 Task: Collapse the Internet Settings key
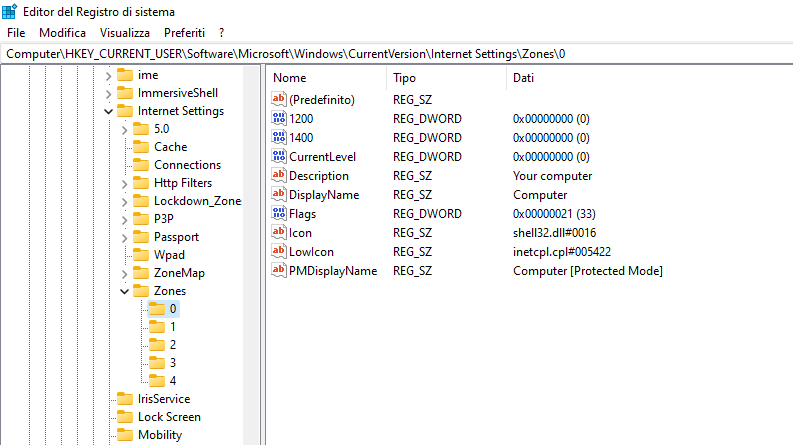tap(108, 111)
